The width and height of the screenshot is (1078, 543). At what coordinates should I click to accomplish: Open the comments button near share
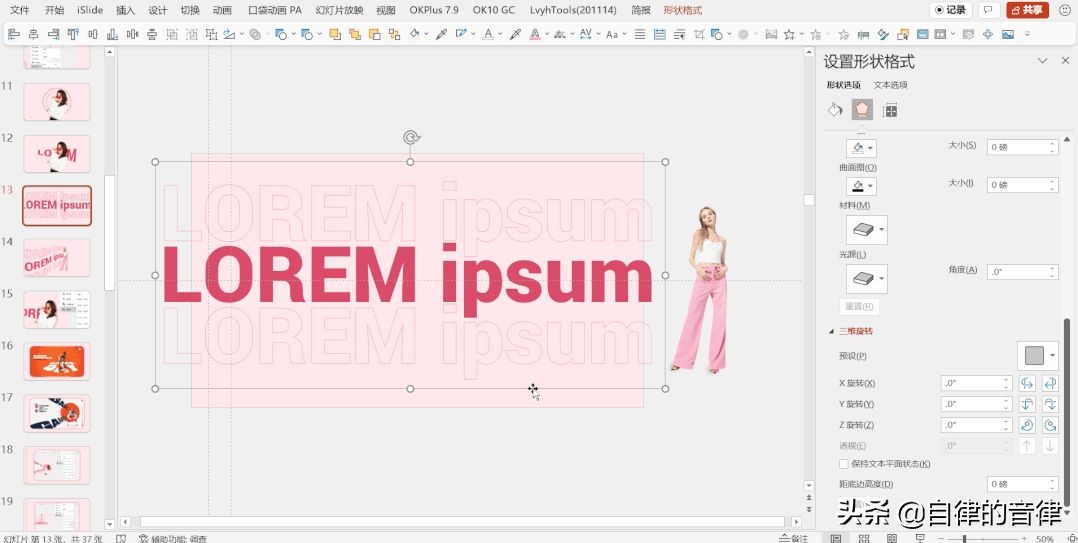pyautogui.click(x=989, y=10)
